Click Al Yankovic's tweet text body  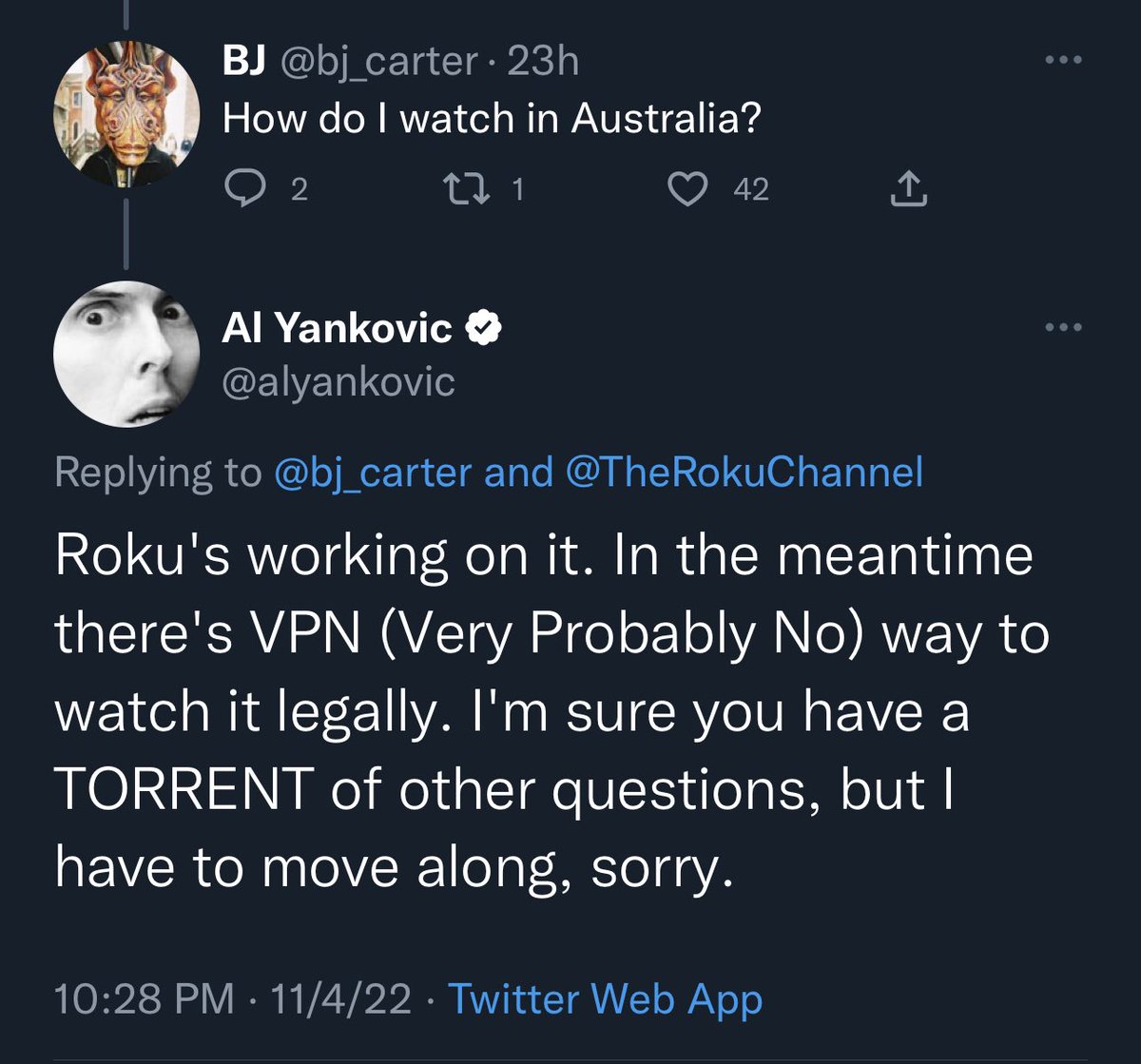coord(551,709)
